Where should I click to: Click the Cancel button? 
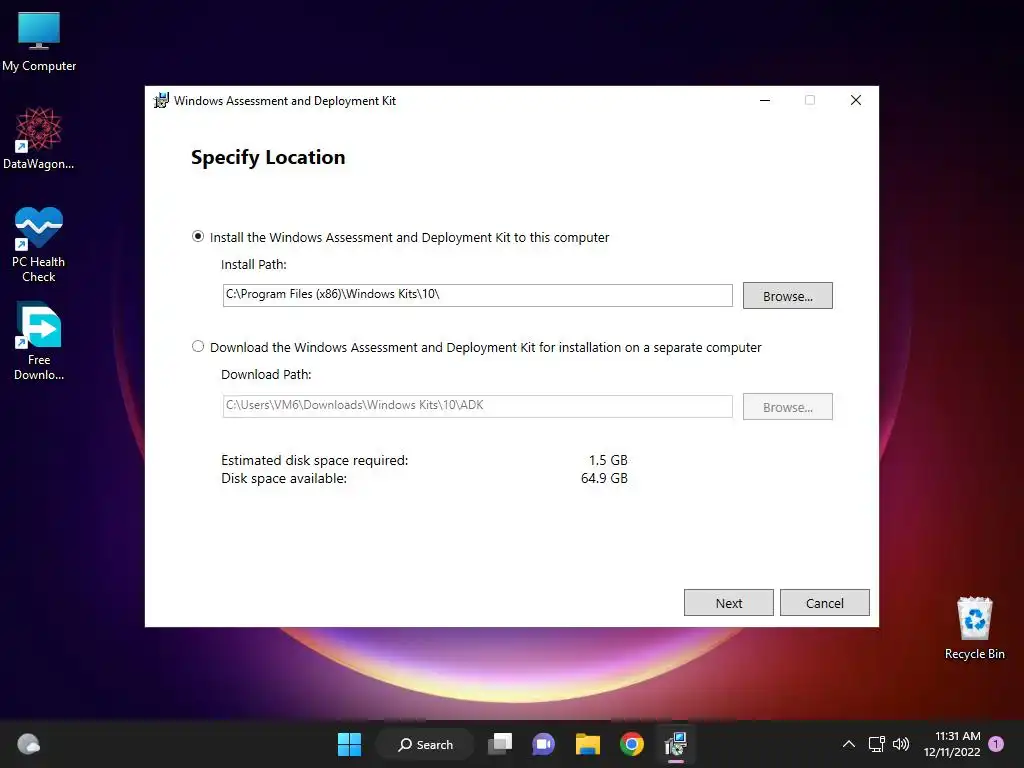tap(825, 603)
